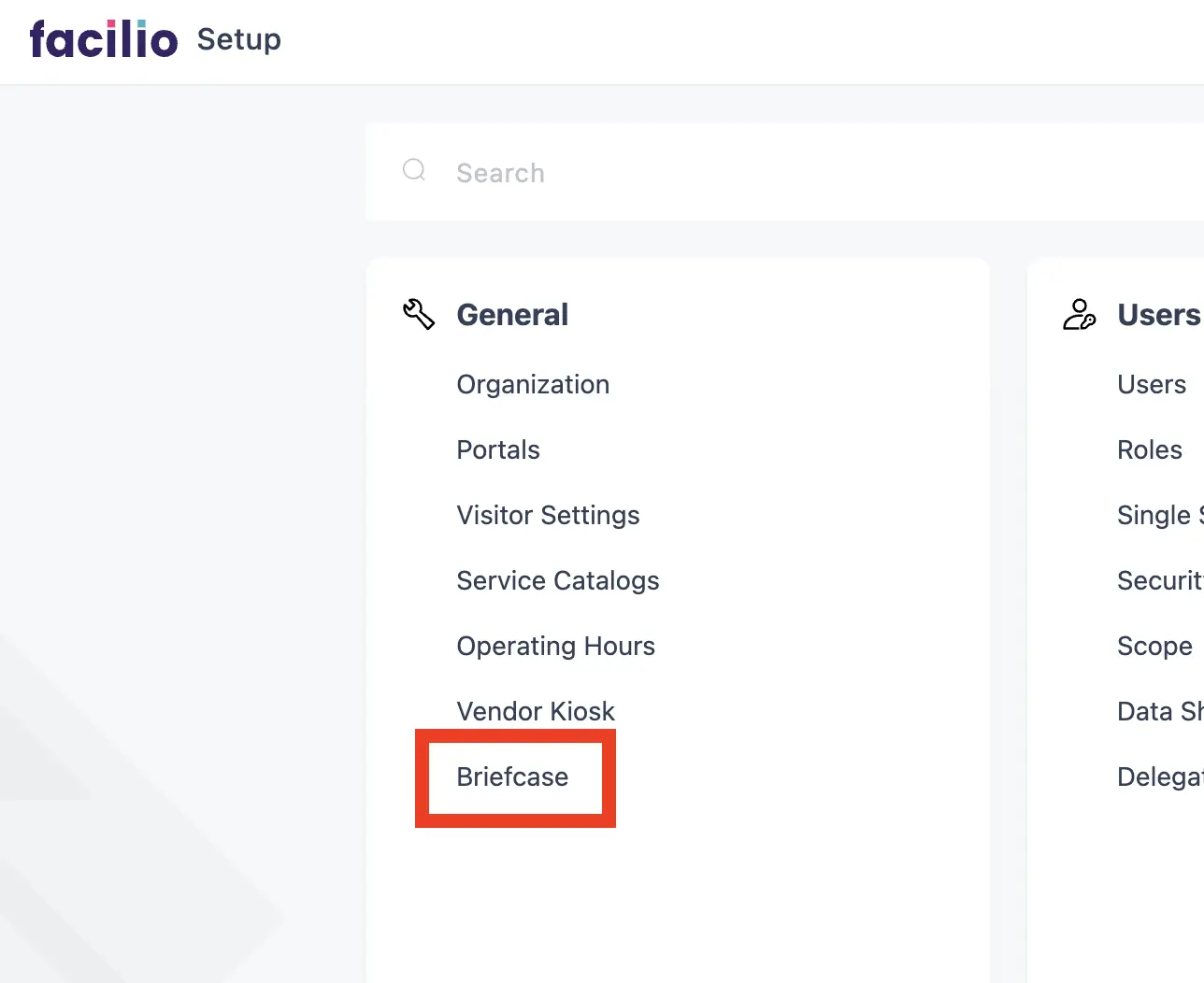Select the Security option in Users section
The image size is (1204, 983).
click(1159, 581)
